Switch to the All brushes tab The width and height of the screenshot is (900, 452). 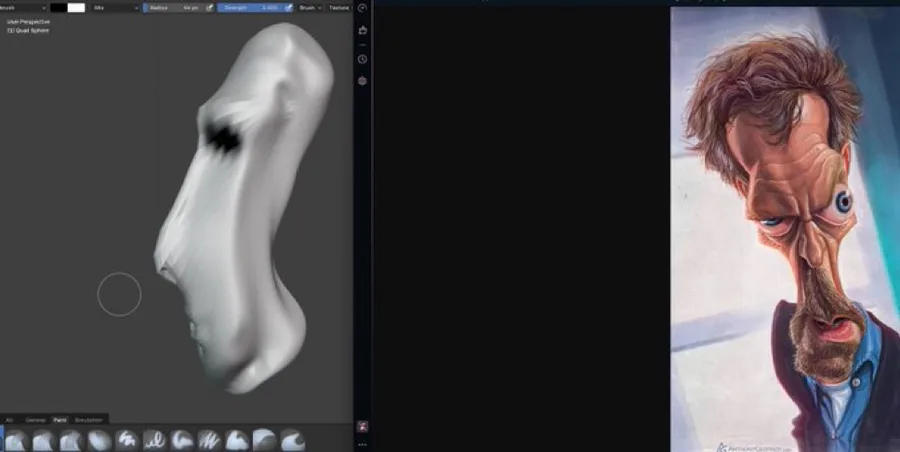[x=10, y=420]
